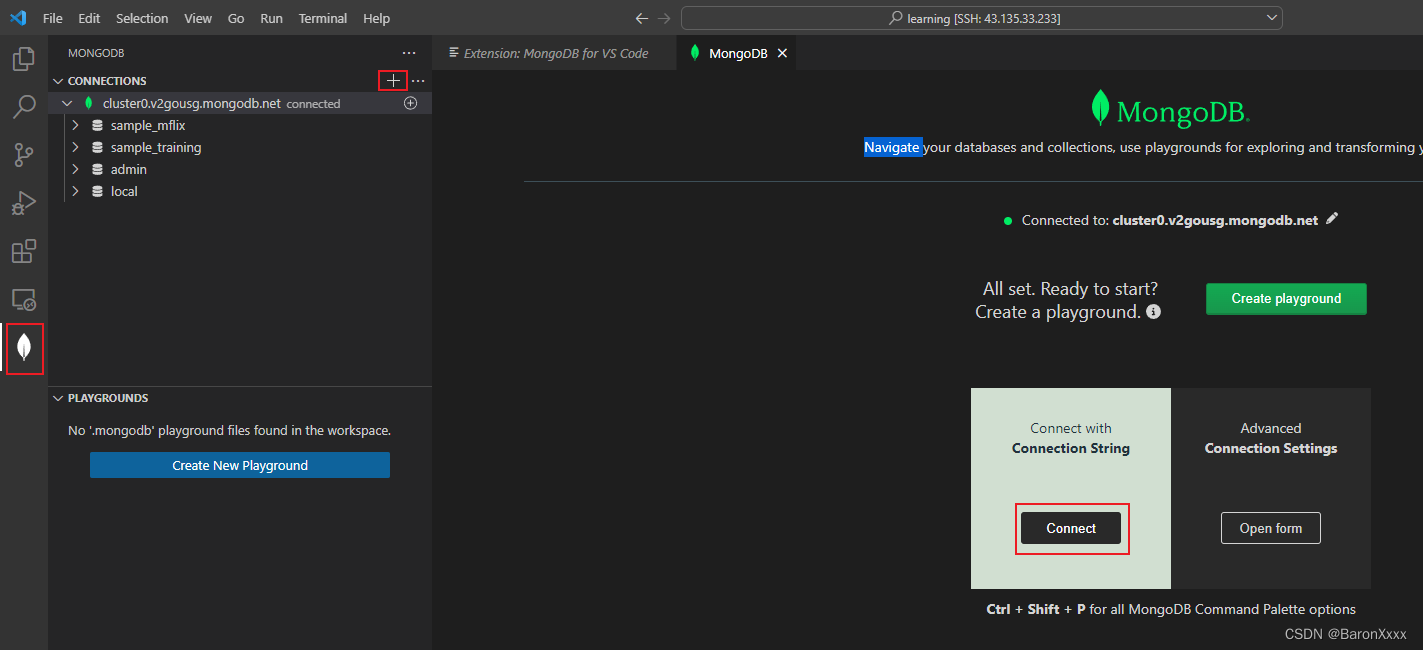The width and height of the screenshot is (1423, 650).
Task: Open the Explorer view in activity bar
Action: coord(24,59)
